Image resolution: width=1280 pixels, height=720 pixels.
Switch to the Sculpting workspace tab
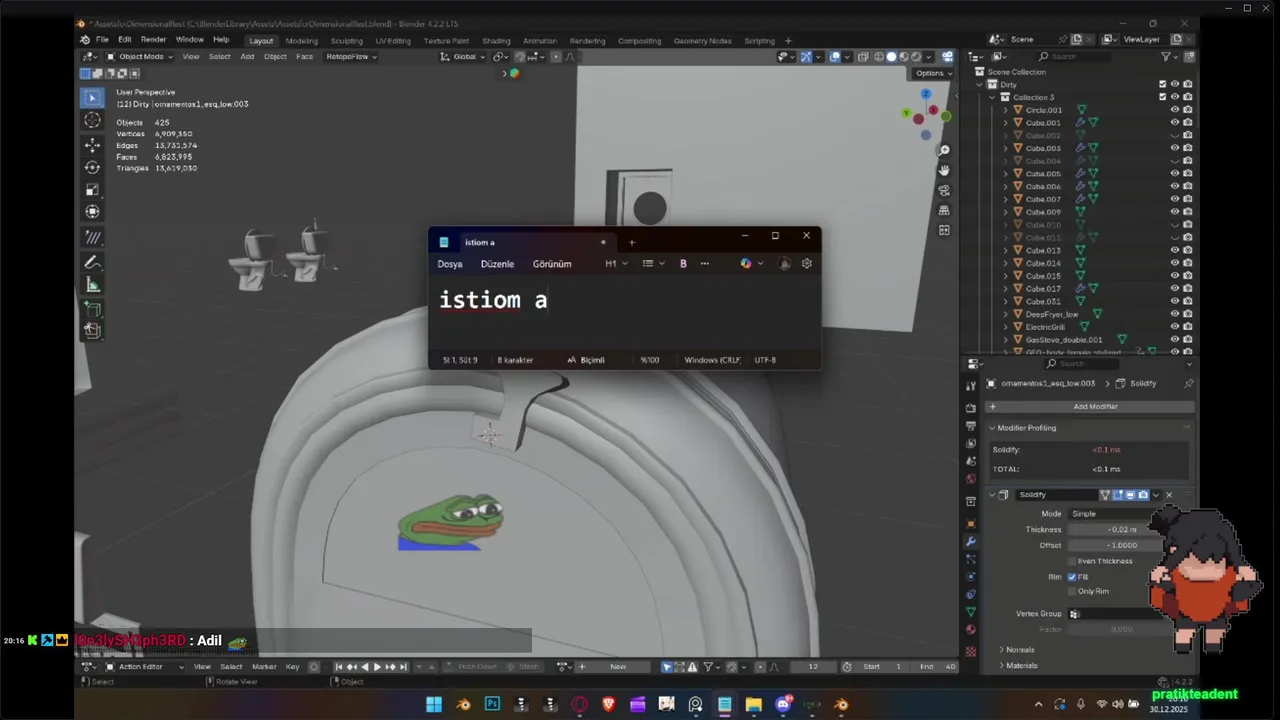pyautogui.click(x=346, y=41)
